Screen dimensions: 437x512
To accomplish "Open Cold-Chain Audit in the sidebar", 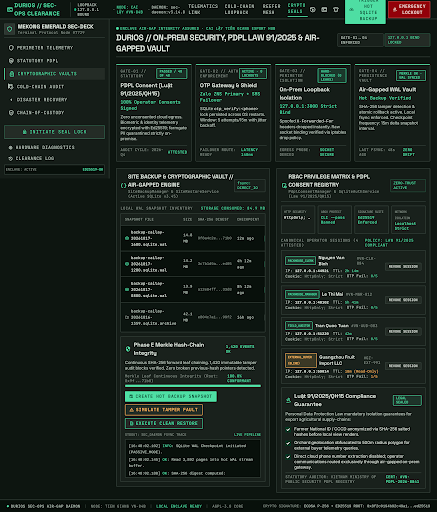I will [x=55, y=87].
